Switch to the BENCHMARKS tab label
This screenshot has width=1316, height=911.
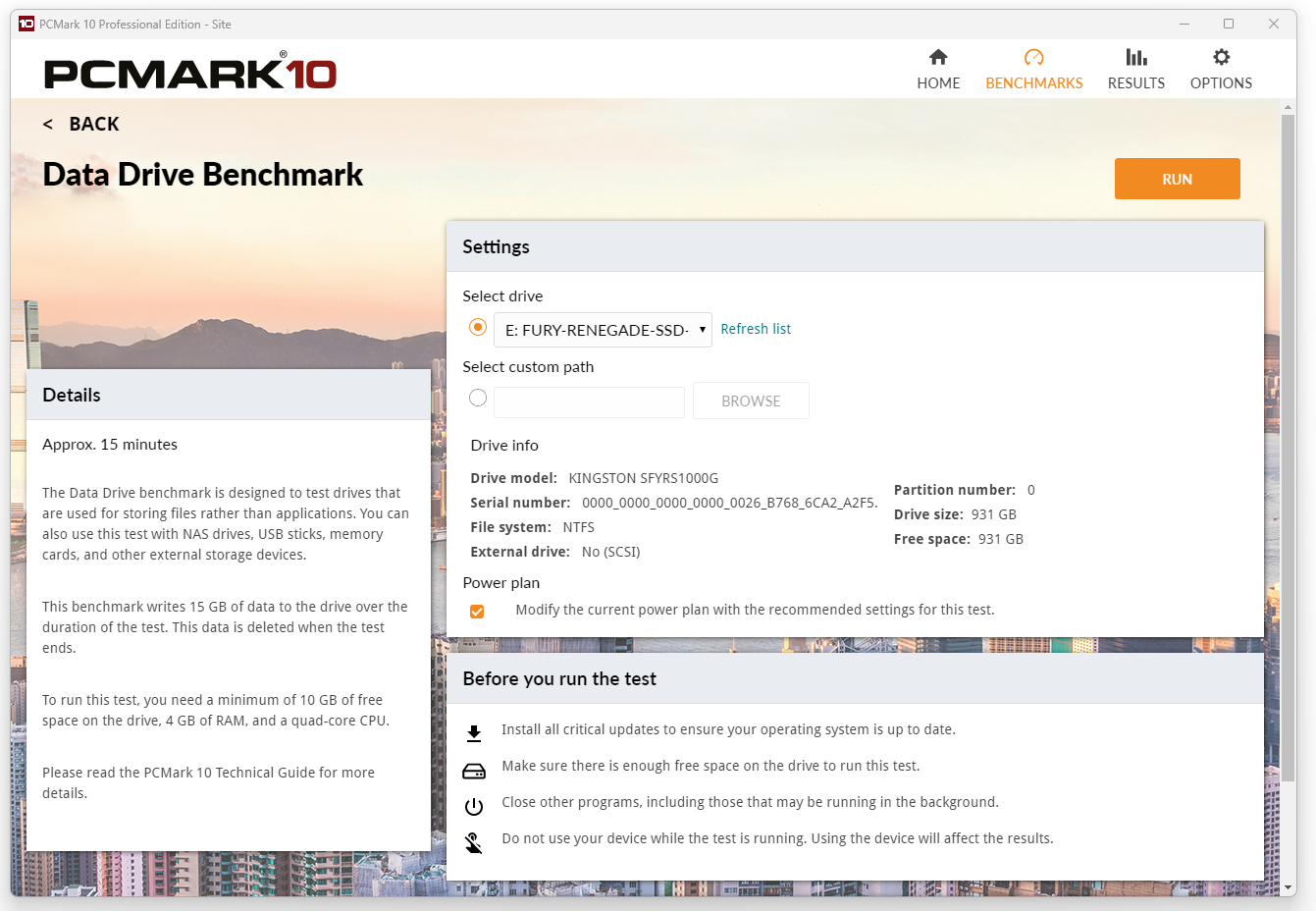click(x=1034, y=83)
